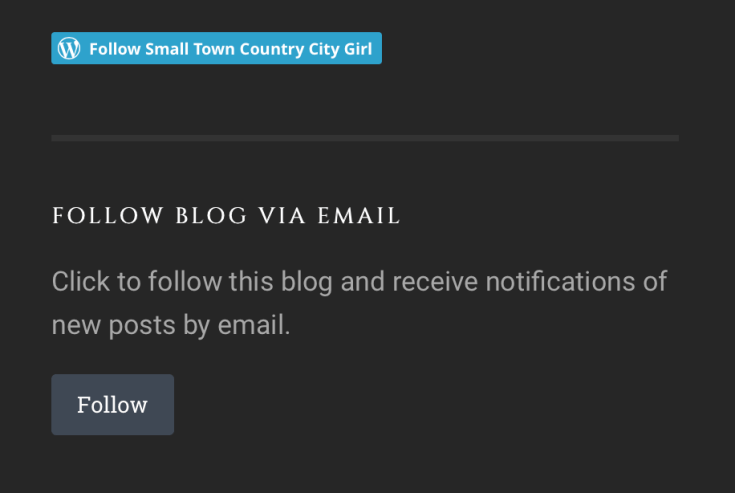The height and width of the screenshot is (493, 735).
Task: Click the blog notification description text
Action: coord(359,302)
